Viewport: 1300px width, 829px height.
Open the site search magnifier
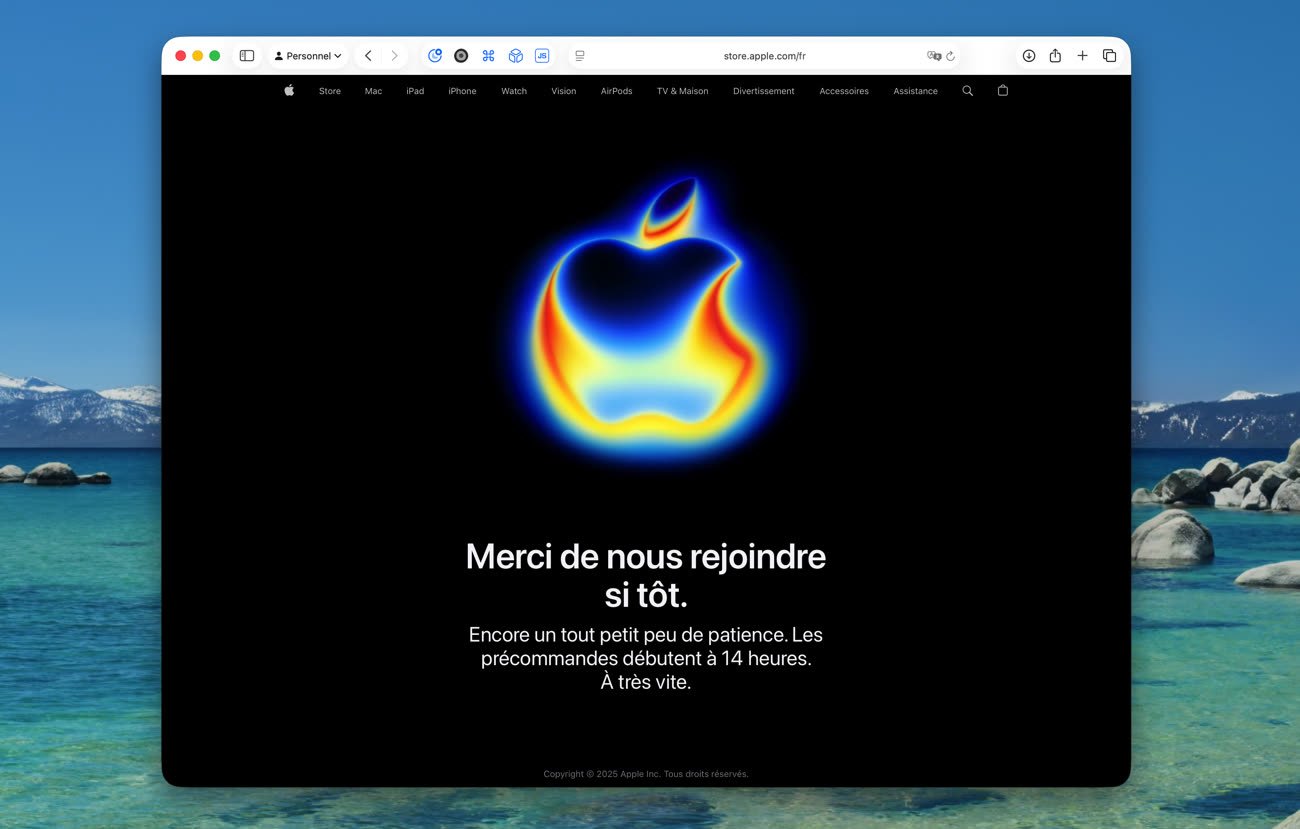pyautogui.click(x=967, y=90)
